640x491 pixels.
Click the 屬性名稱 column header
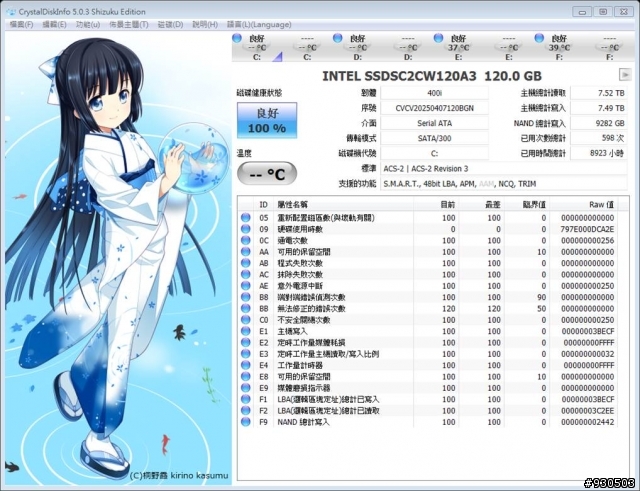click(344, 205)
